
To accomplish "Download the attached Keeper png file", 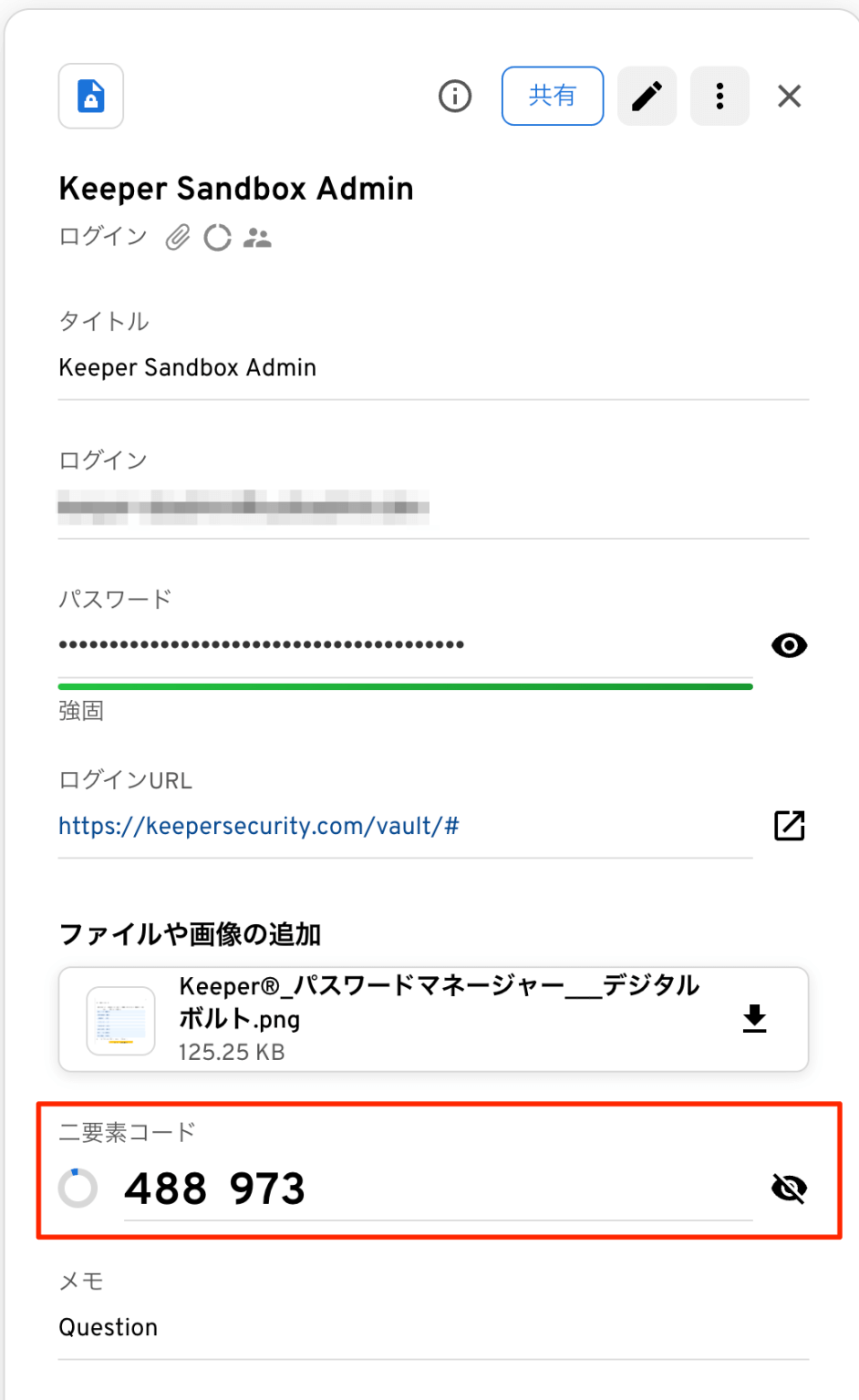I will coord(754,1019).
